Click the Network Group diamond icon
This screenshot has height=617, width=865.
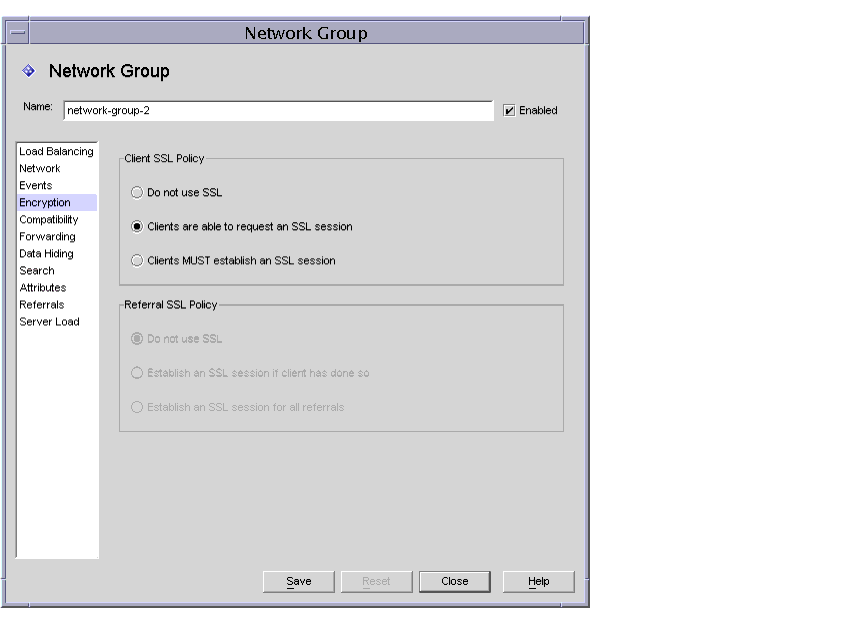pos(31,71)
